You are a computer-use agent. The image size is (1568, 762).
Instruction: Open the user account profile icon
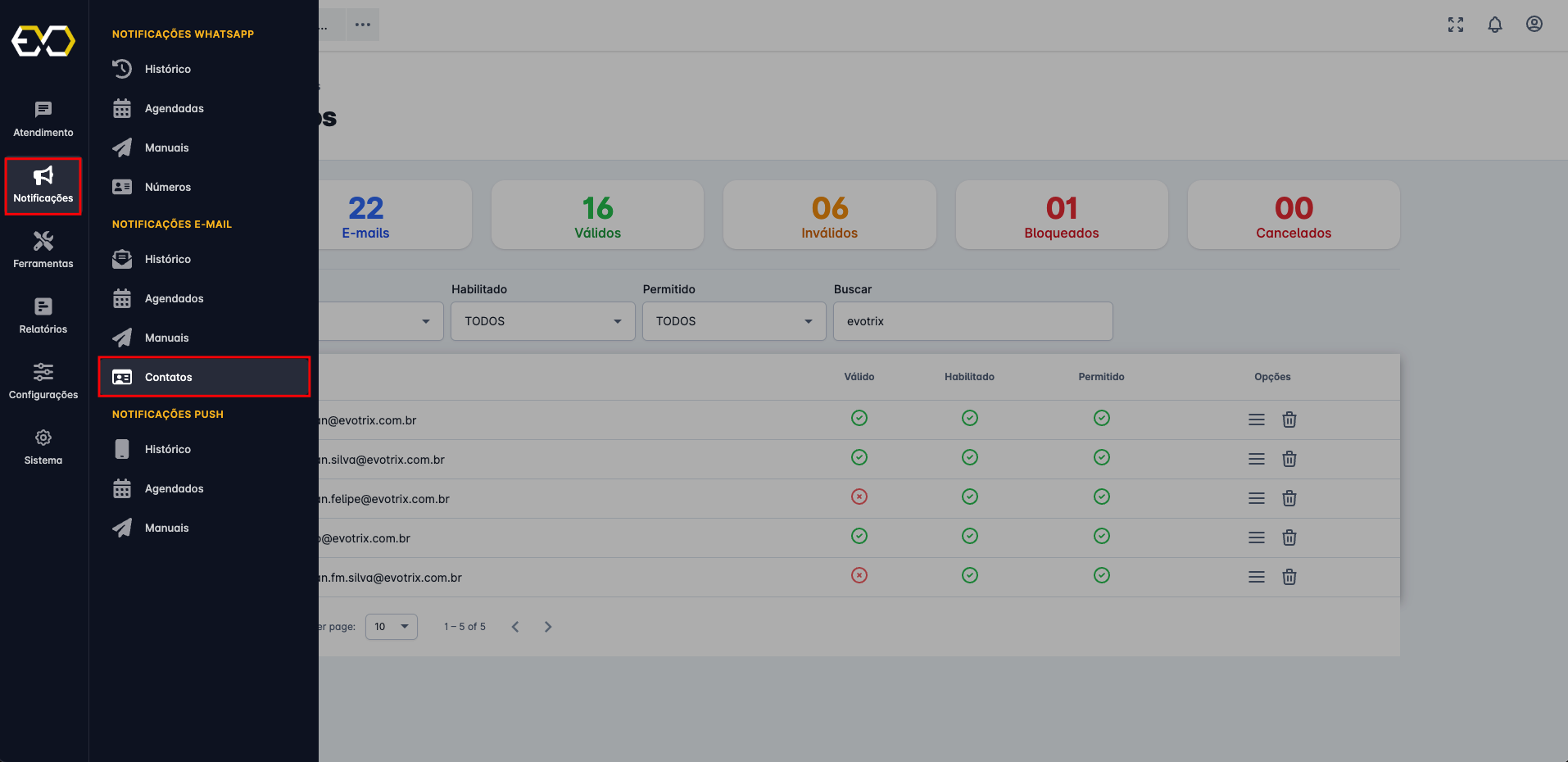(x=1534, y=25)
